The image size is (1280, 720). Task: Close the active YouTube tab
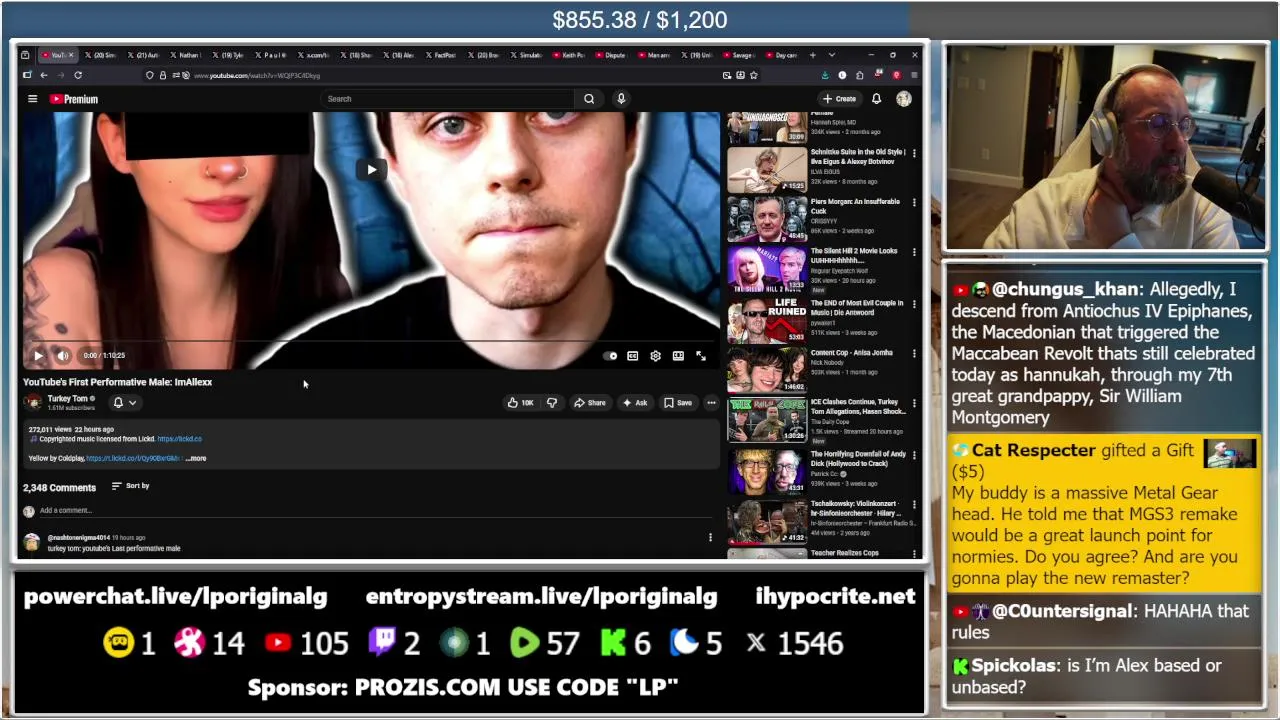tap(70, 55)
